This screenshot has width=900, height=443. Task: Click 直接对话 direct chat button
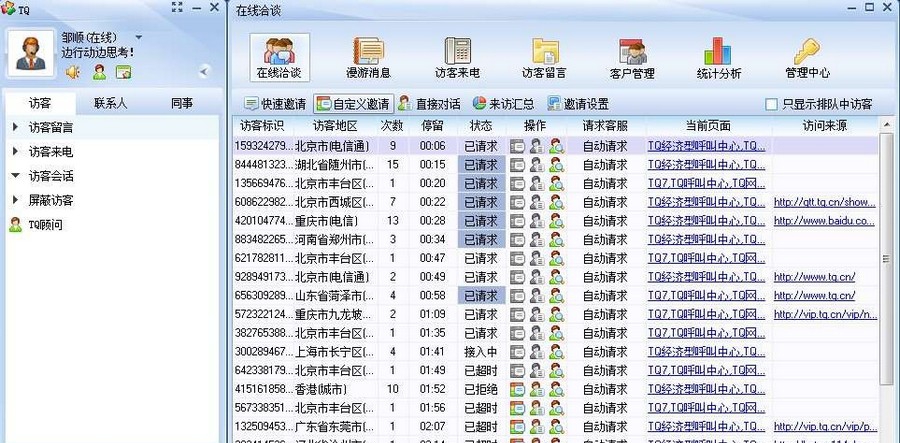(429, 104)
